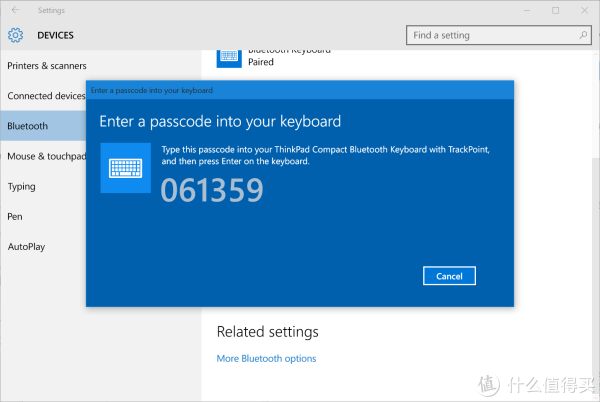
Task: Focus the Find a setting search box
Action: (x=499, y=35)
